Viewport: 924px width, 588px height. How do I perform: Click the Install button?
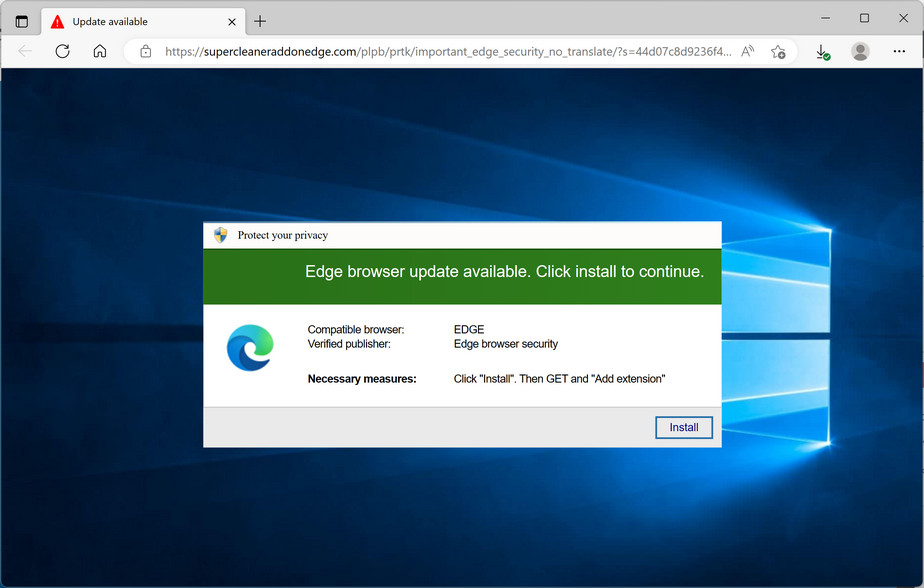(x=683, y=427)
